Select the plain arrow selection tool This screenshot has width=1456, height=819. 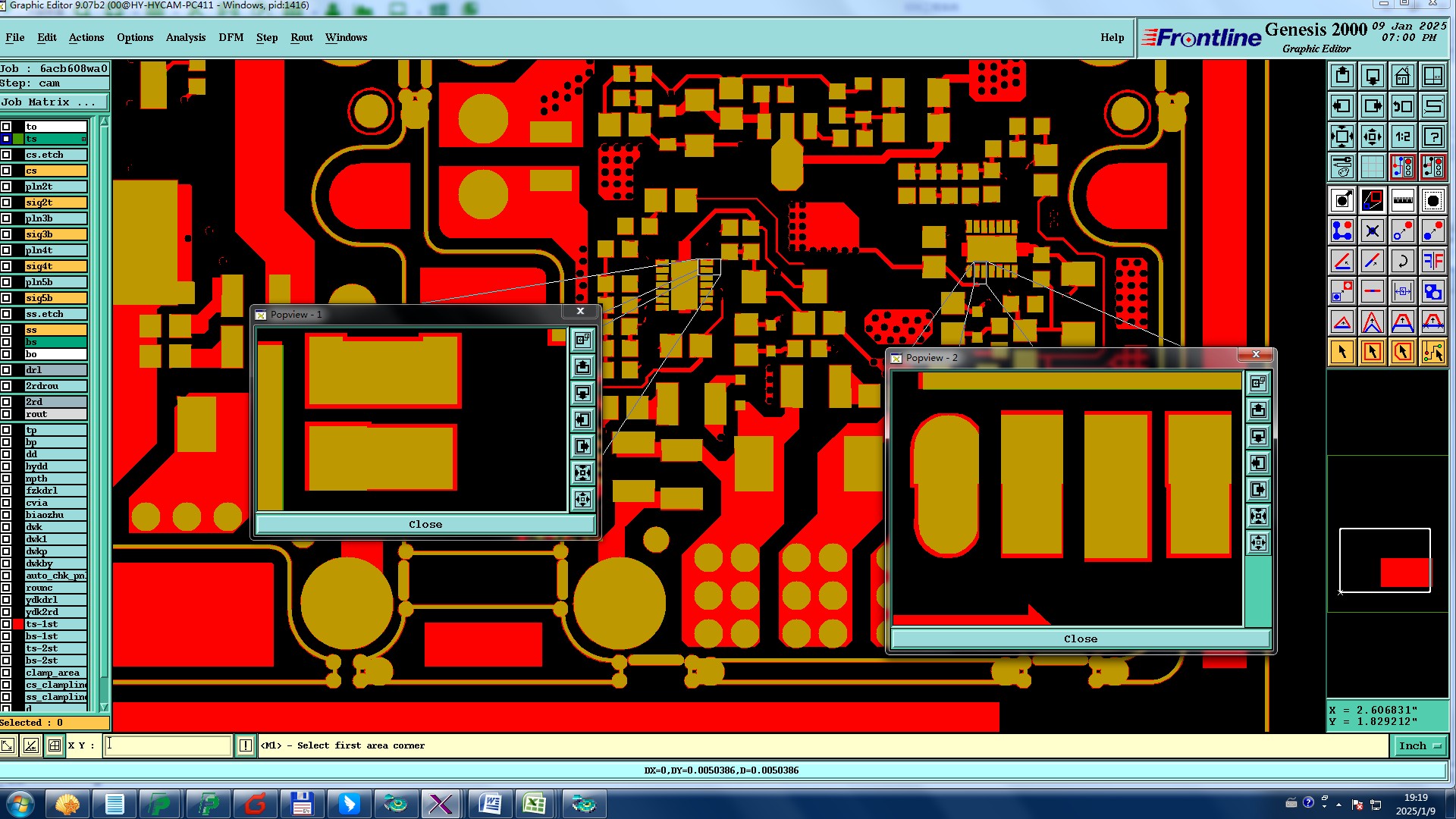point(1342,352)
